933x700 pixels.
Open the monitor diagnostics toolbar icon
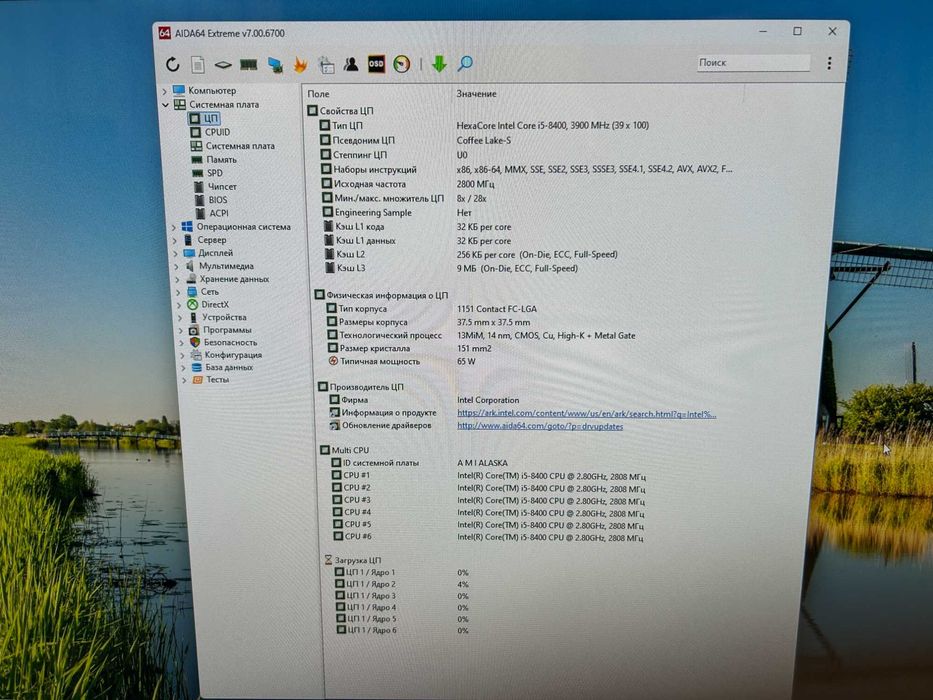tap(275, 64)
